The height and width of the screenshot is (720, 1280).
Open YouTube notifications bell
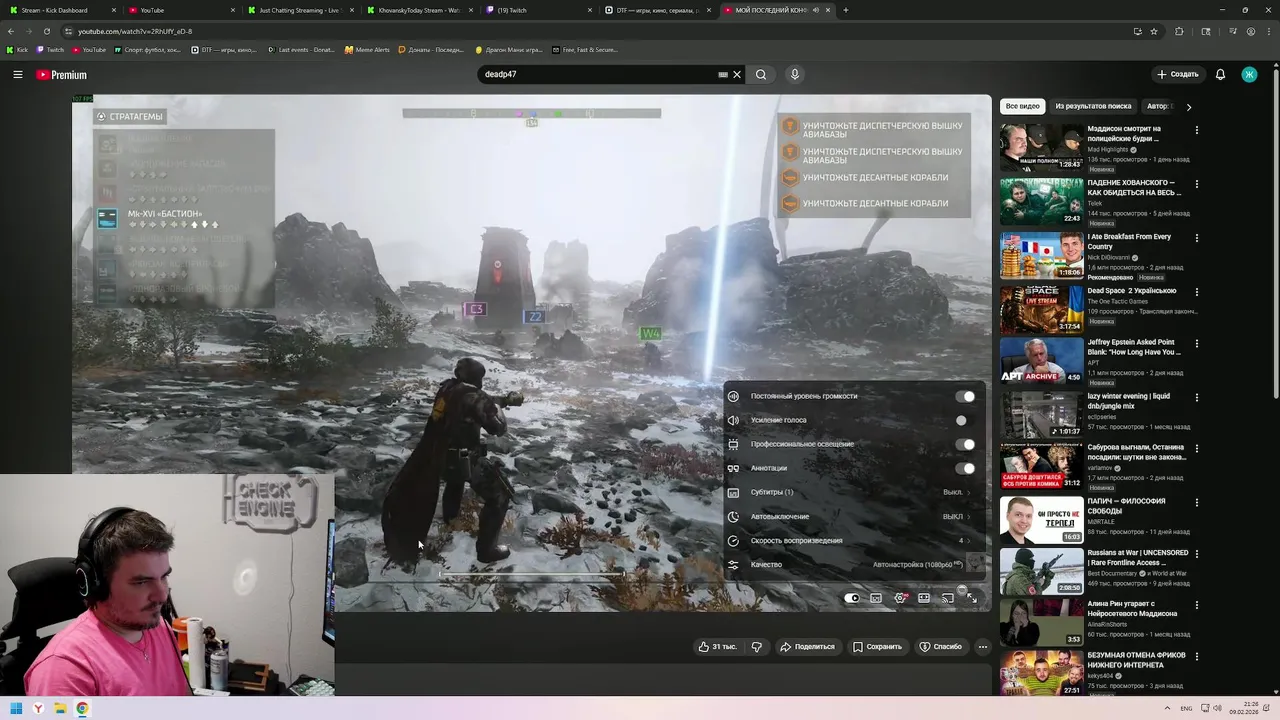point(1220,74)
